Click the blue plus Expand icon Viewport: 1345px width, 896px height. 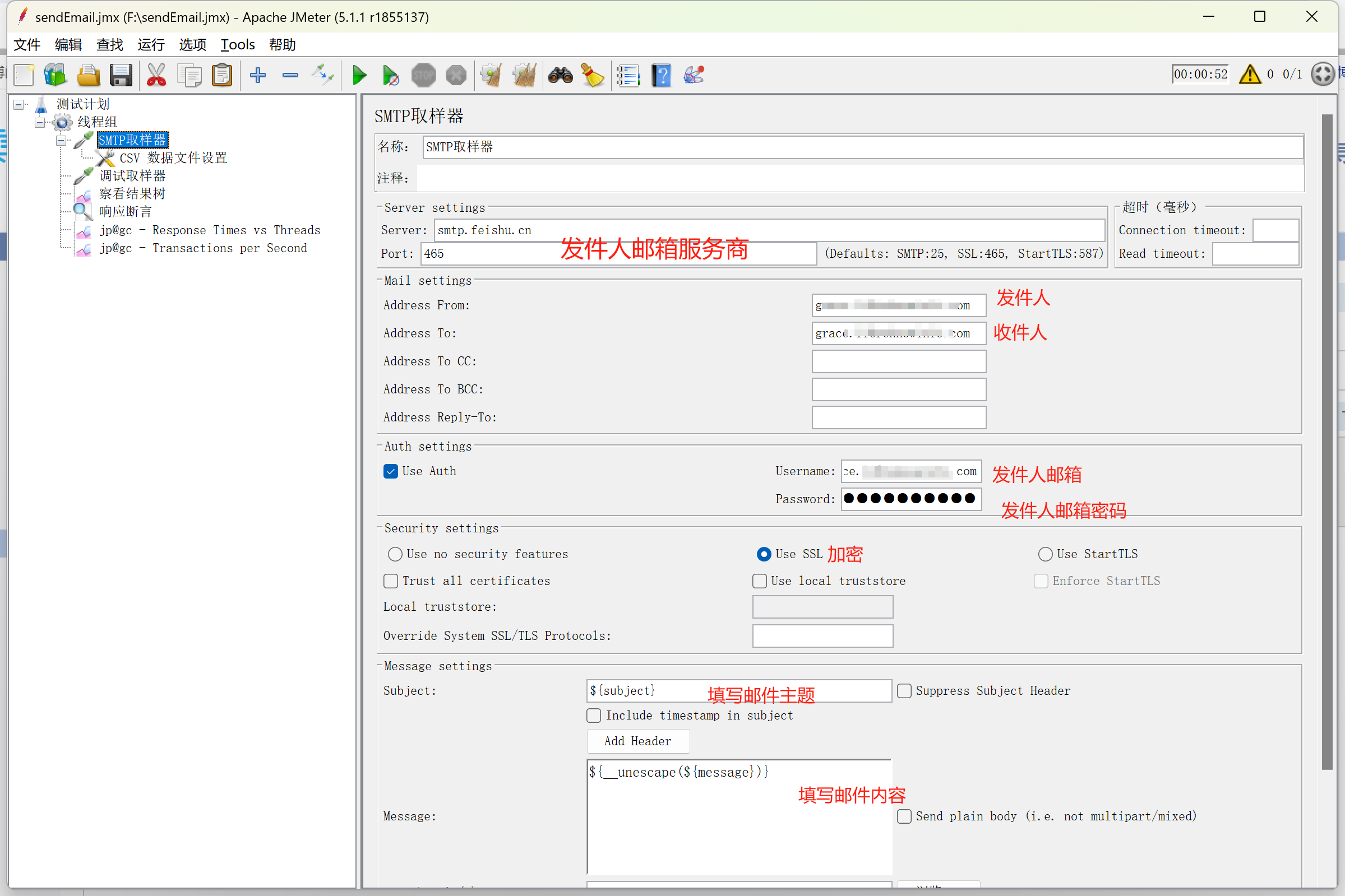click(x=258, y=75)
